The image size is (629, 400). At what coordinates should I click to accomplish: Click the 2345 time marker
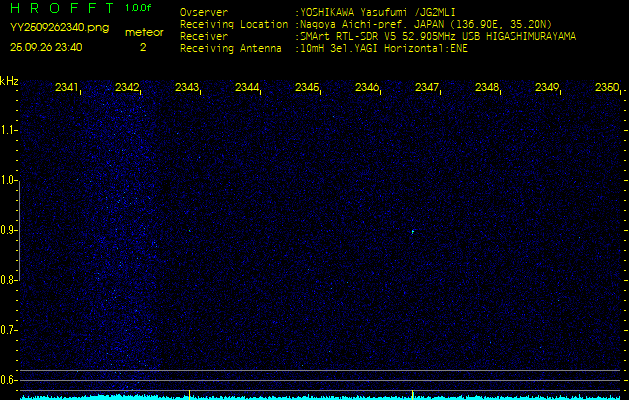307,88
